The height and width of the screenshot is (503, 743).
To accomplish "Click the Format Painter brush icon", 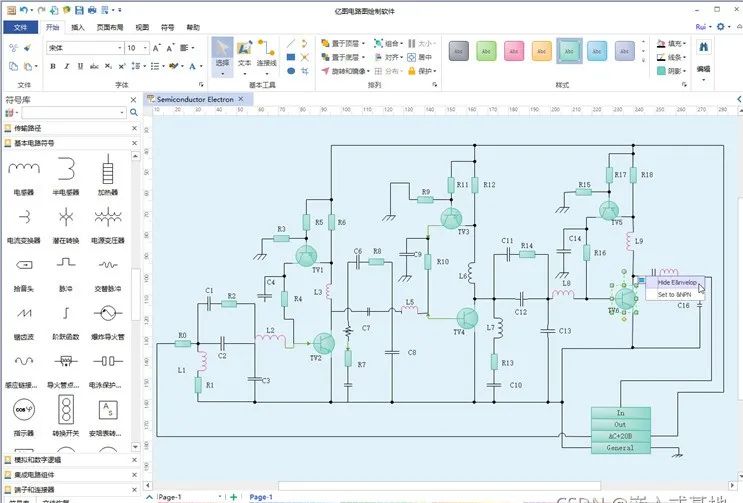I will [x=27, y=48].
